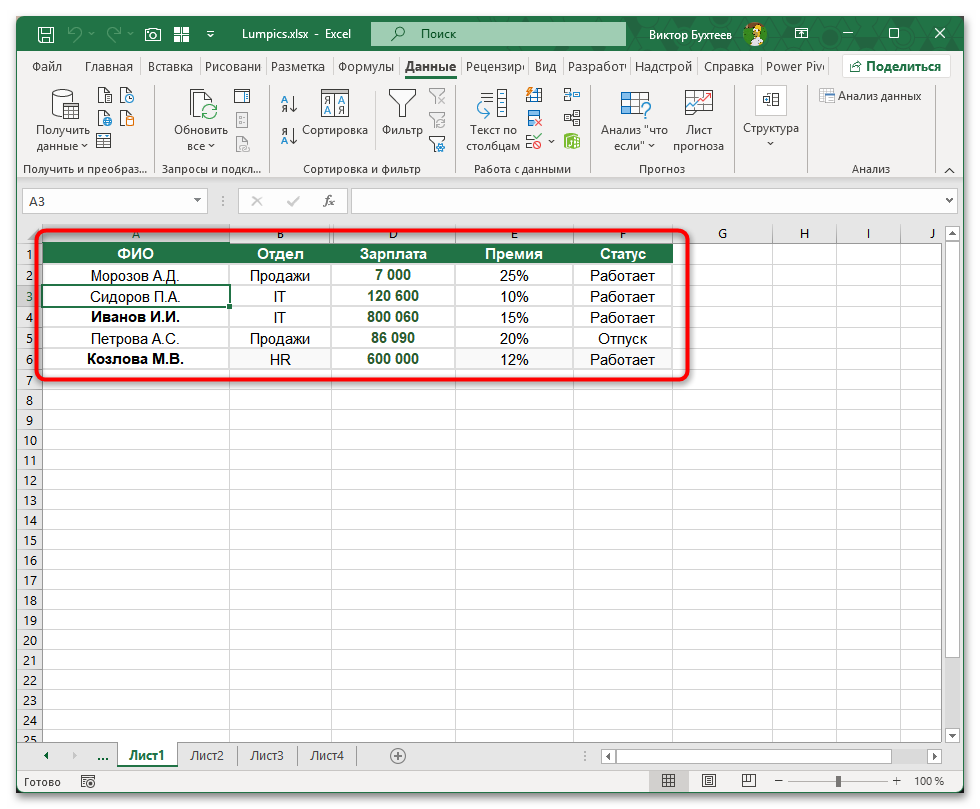Click Лист прогноза forecast sheet icon
This screenshot has width=980, height=809.
pyautogui.click(x=698, y=104)
